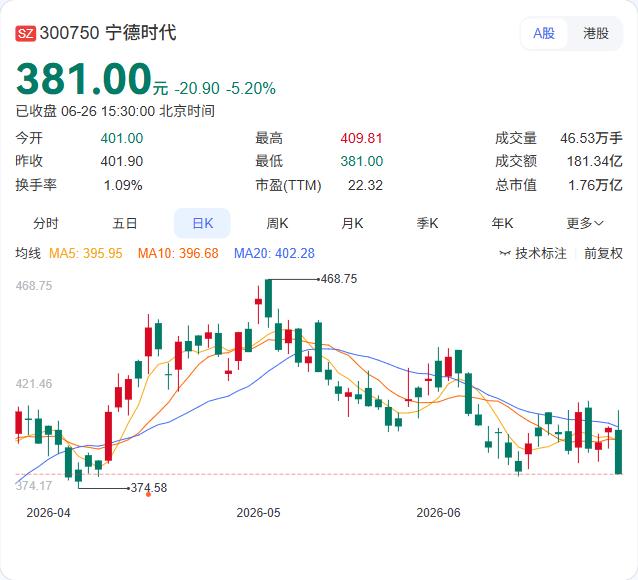Image resolution: width=638 pixels, height=580 pixels.
Task: Click the MA5: 395.95 indicator label
Action: [x=85, y=253]
